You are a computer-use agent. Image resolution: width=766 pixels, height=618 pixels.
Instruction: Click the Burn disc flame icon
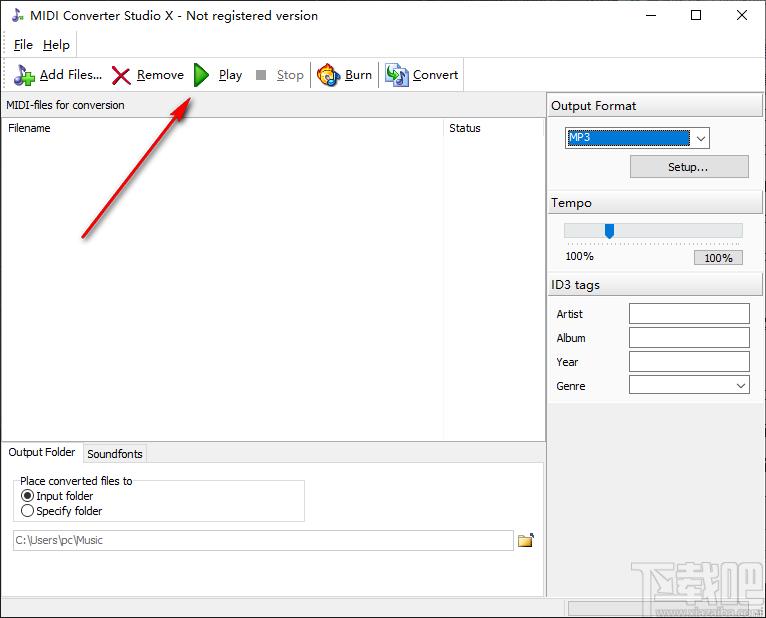328,75
